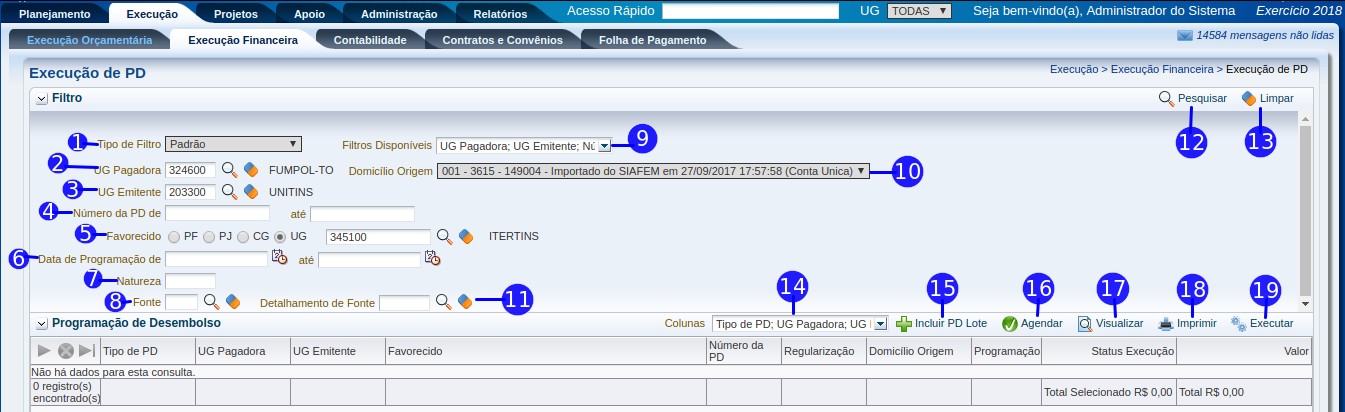Select the PF radio button for Favorecido
Image resolution: width=1345 pixels, height=412 pixels.
click(x=175, y=237)
